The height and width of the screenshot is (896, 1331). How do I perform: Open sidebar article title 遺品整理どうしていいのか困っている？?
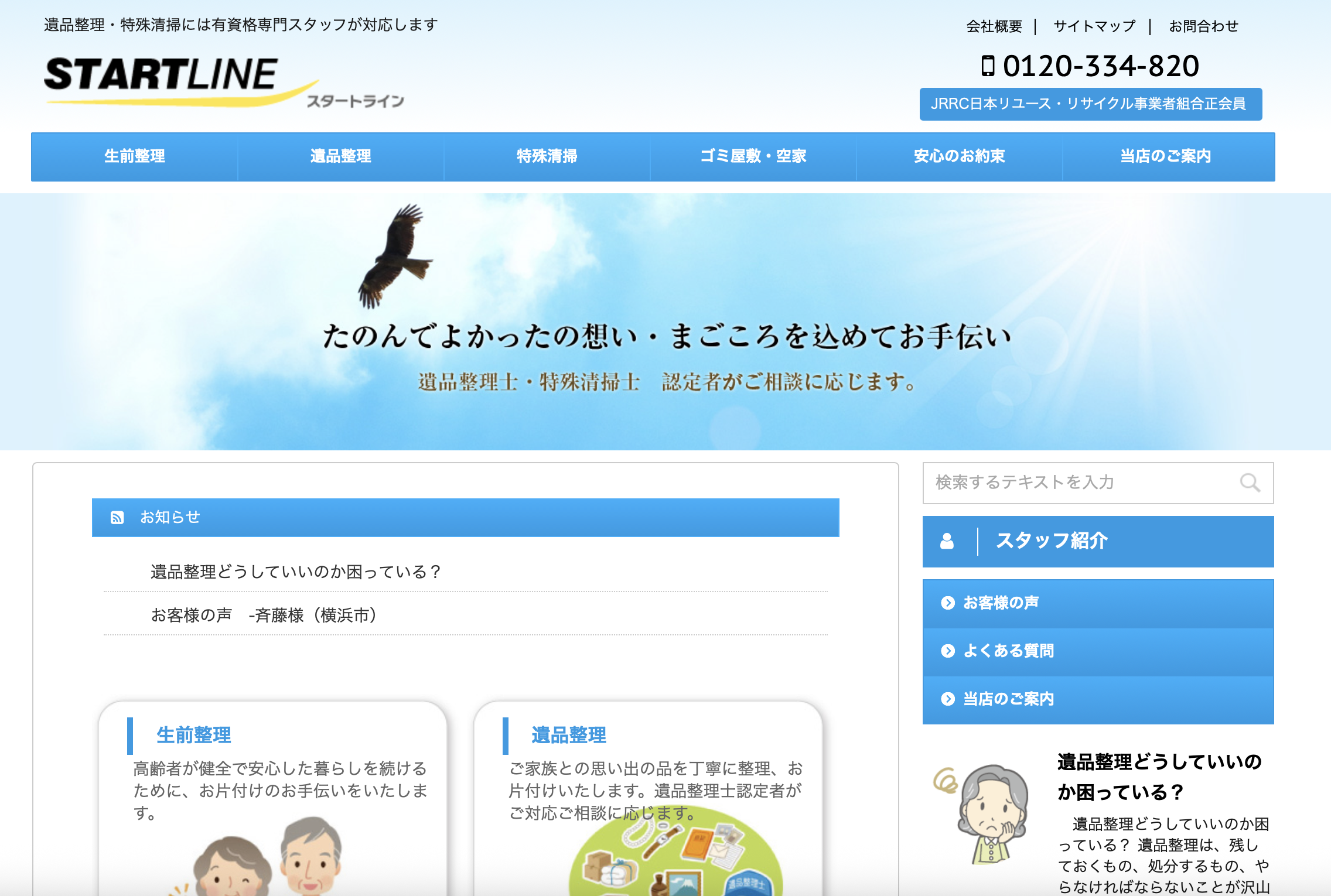pyautogui.click(x=1159, y=777)
